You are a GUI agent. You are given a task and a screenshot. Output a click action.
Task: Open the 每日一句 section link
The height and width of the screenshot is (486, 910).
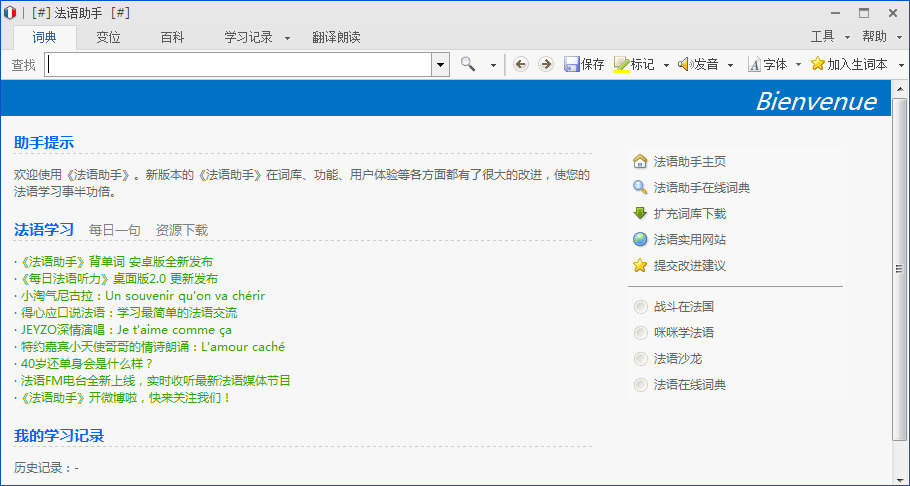pos(114,230)
